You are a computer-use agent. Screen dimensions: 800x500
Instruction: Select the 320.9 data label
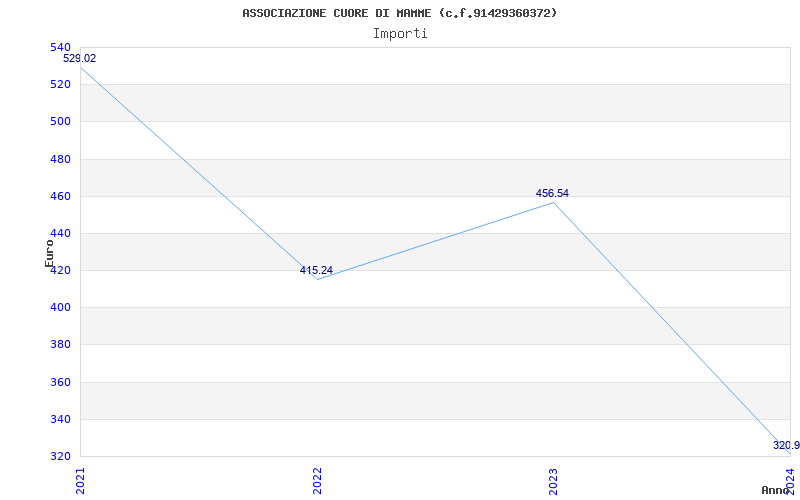pos(786,445)
